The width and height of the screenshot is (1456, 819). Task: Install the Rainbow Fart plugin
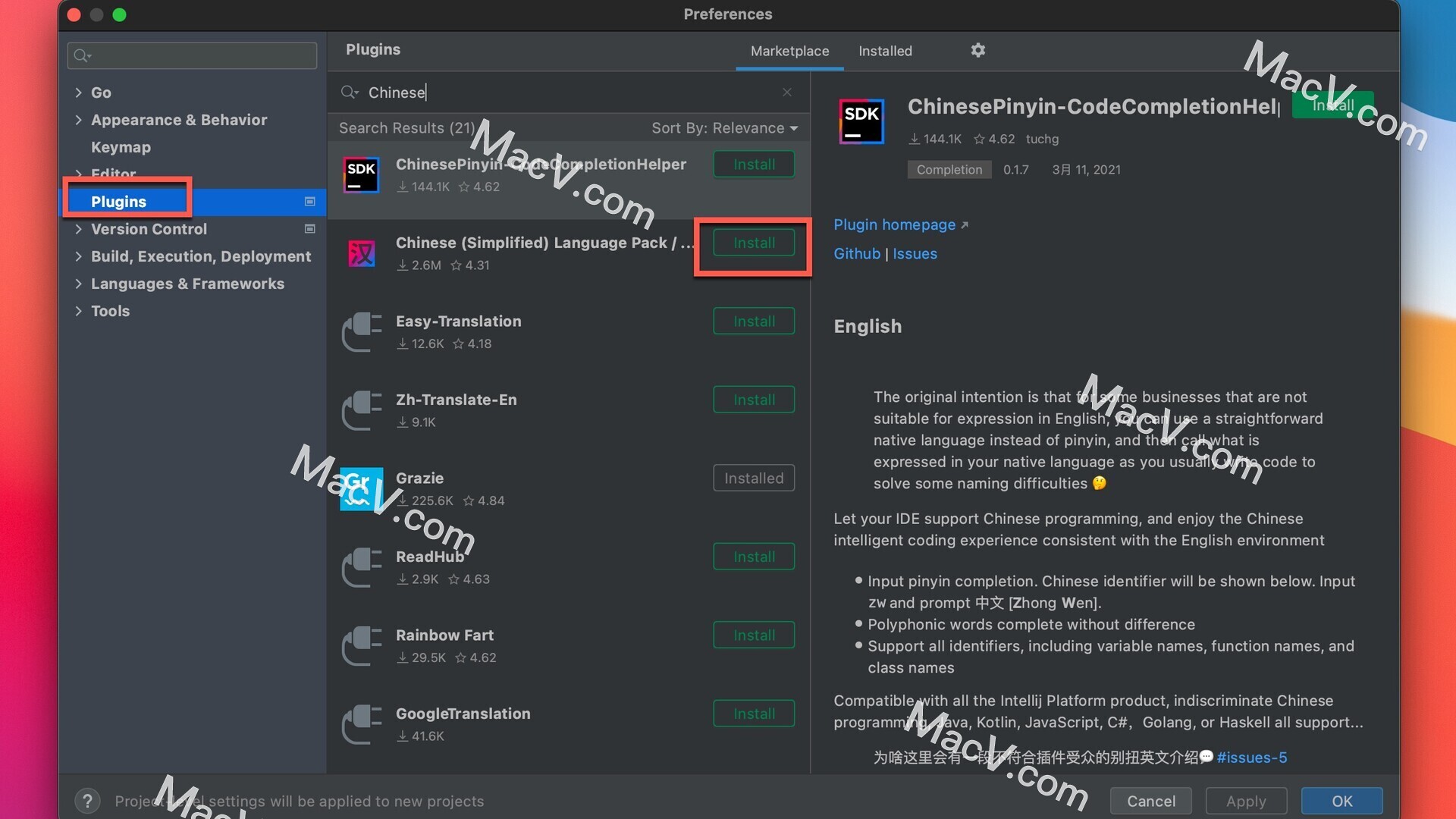coord(754,635)
